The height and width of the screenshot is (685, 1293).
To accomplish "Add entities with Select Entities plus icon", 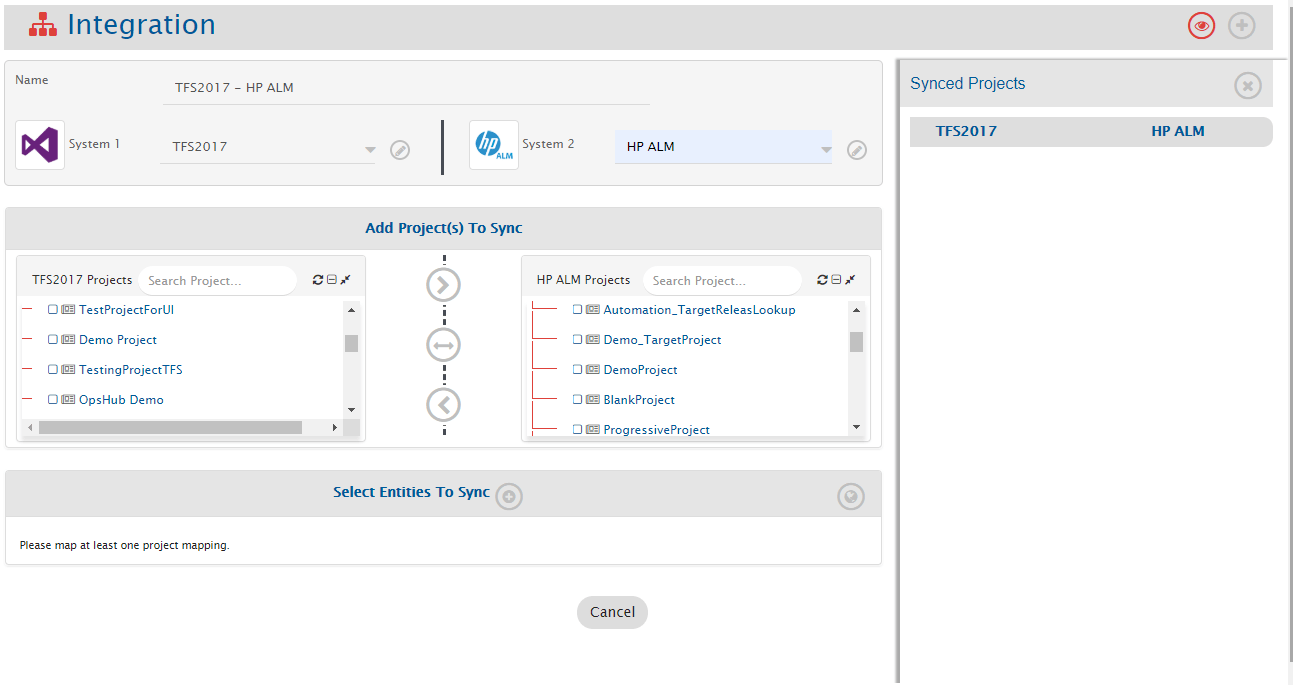I will [509, 496].
